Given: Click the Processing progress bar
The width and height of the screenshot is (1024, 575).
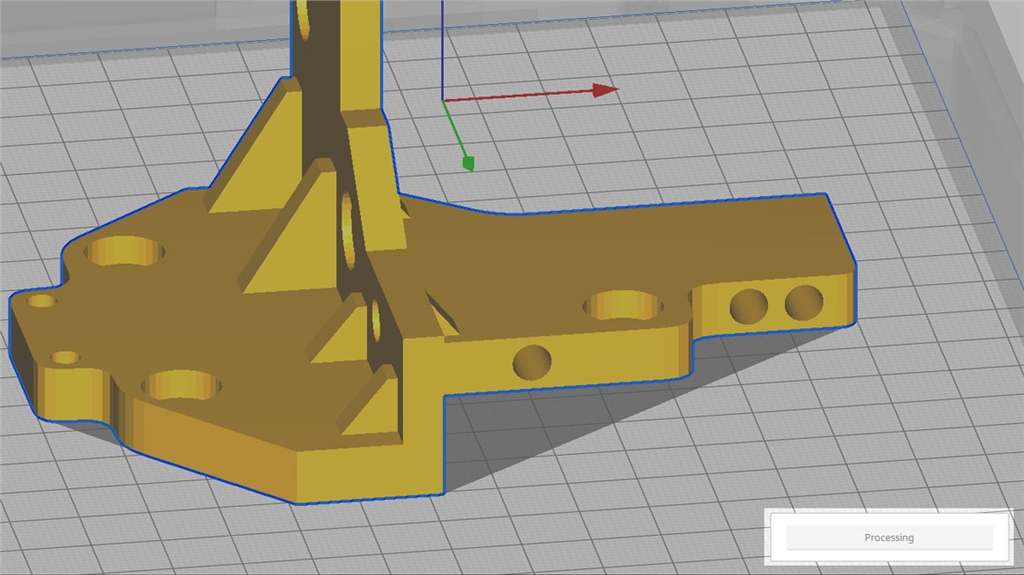Looking at the screenshot, I should pyautogui.click(x=888, y=538).
